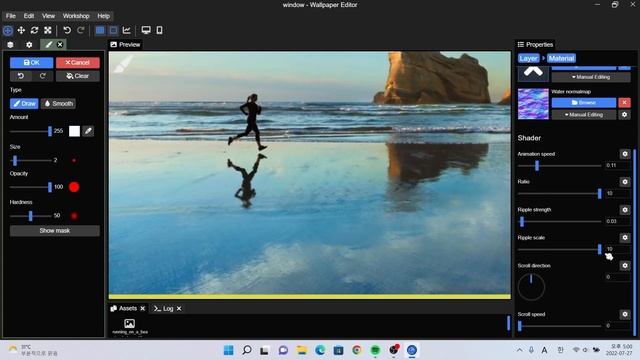This screenshot has width=640, height=360.
Task: Open the layers stack tab icon
Action: click(11, 44)
